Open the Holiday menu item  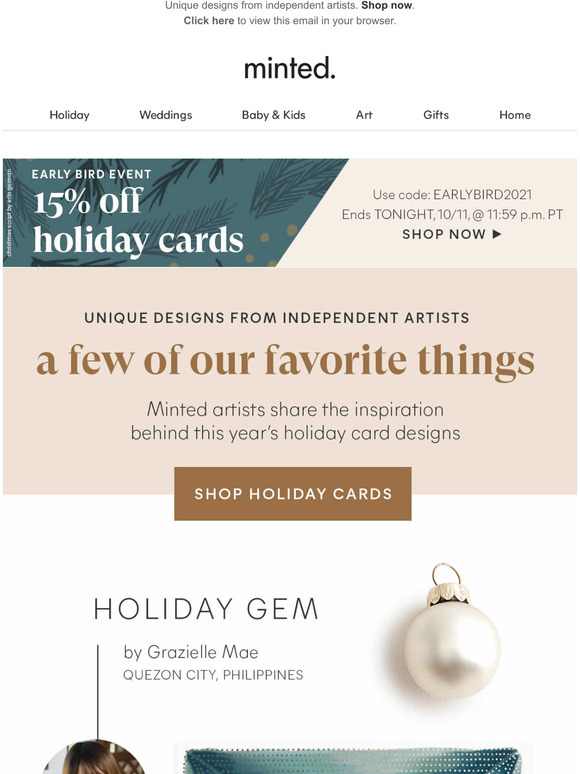pyautogui.click(x=69, y=115)
